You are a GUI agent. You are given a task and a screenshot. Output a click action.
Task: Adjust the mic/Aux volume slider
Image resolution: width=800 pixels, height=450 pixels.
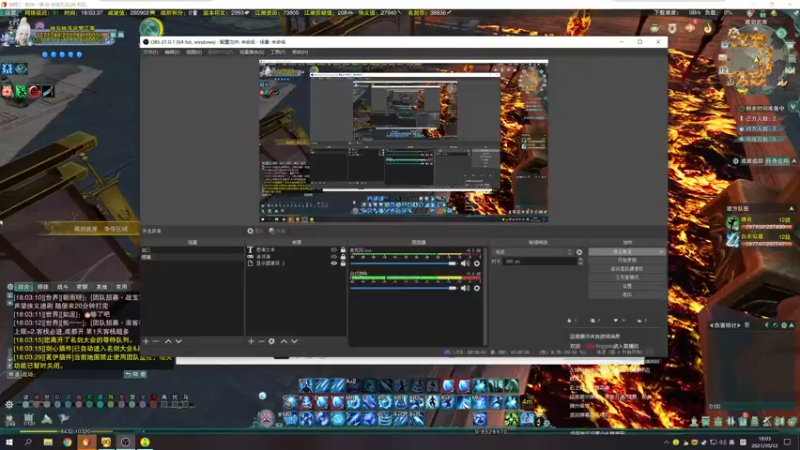pos(403,263)
